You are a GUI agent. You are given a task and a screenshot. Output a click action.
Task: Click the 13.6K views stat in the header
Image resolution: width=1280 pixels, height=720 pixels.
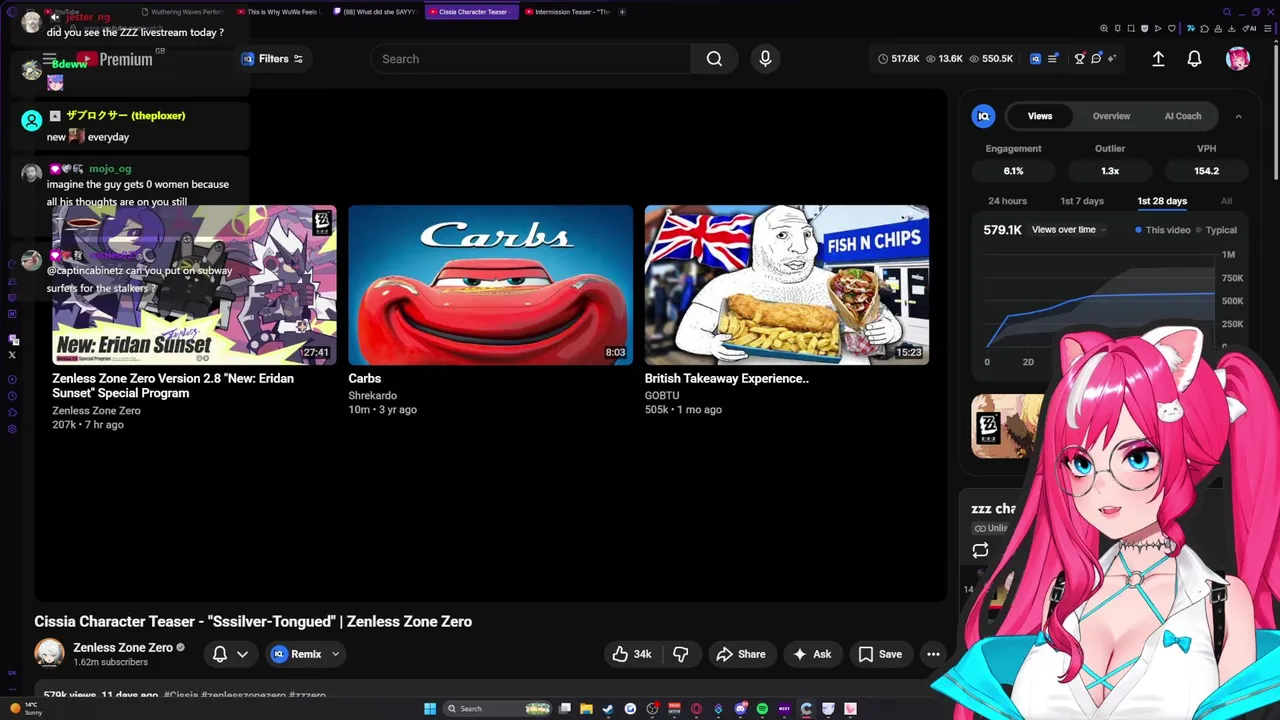944,59
